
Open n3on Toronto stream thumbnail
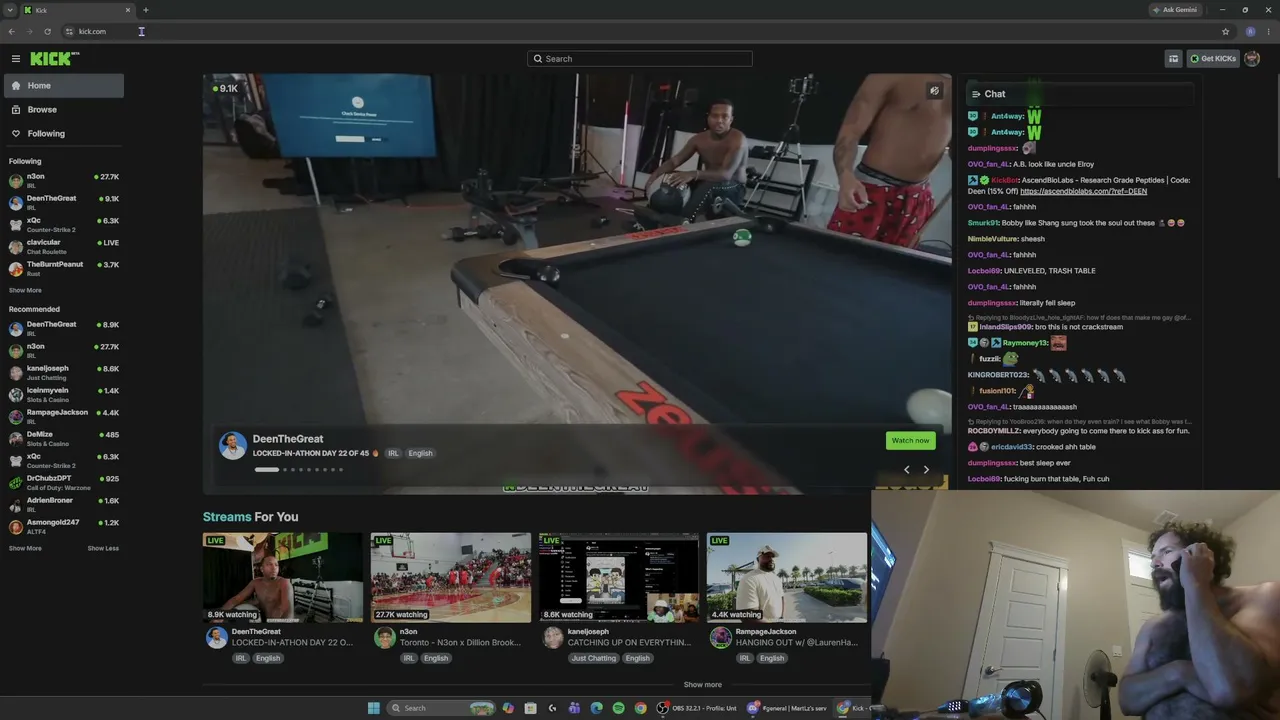[x=451, y=578]
